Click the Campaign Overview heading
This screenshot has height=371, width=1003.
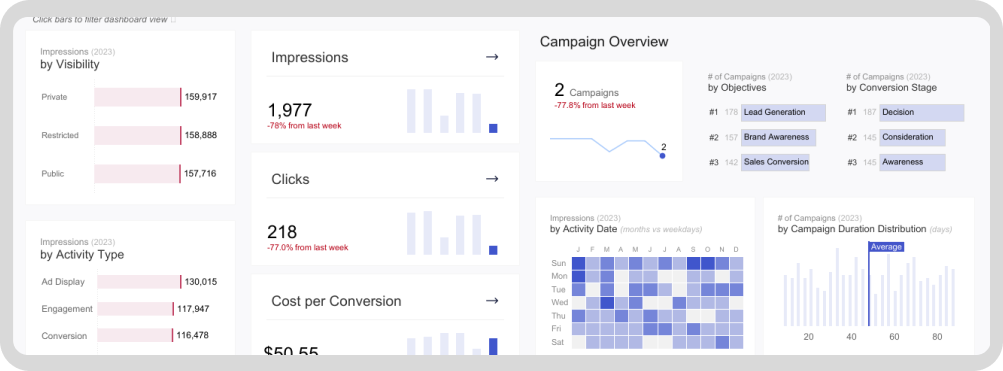pos(604,42)
